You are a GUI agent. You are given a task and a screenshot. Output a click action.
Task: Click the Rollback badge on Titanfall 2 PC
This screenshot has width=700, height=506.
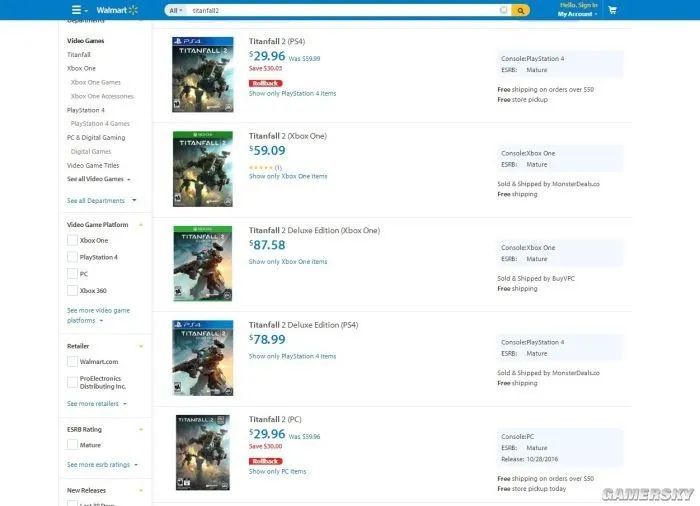click(265, 461)
